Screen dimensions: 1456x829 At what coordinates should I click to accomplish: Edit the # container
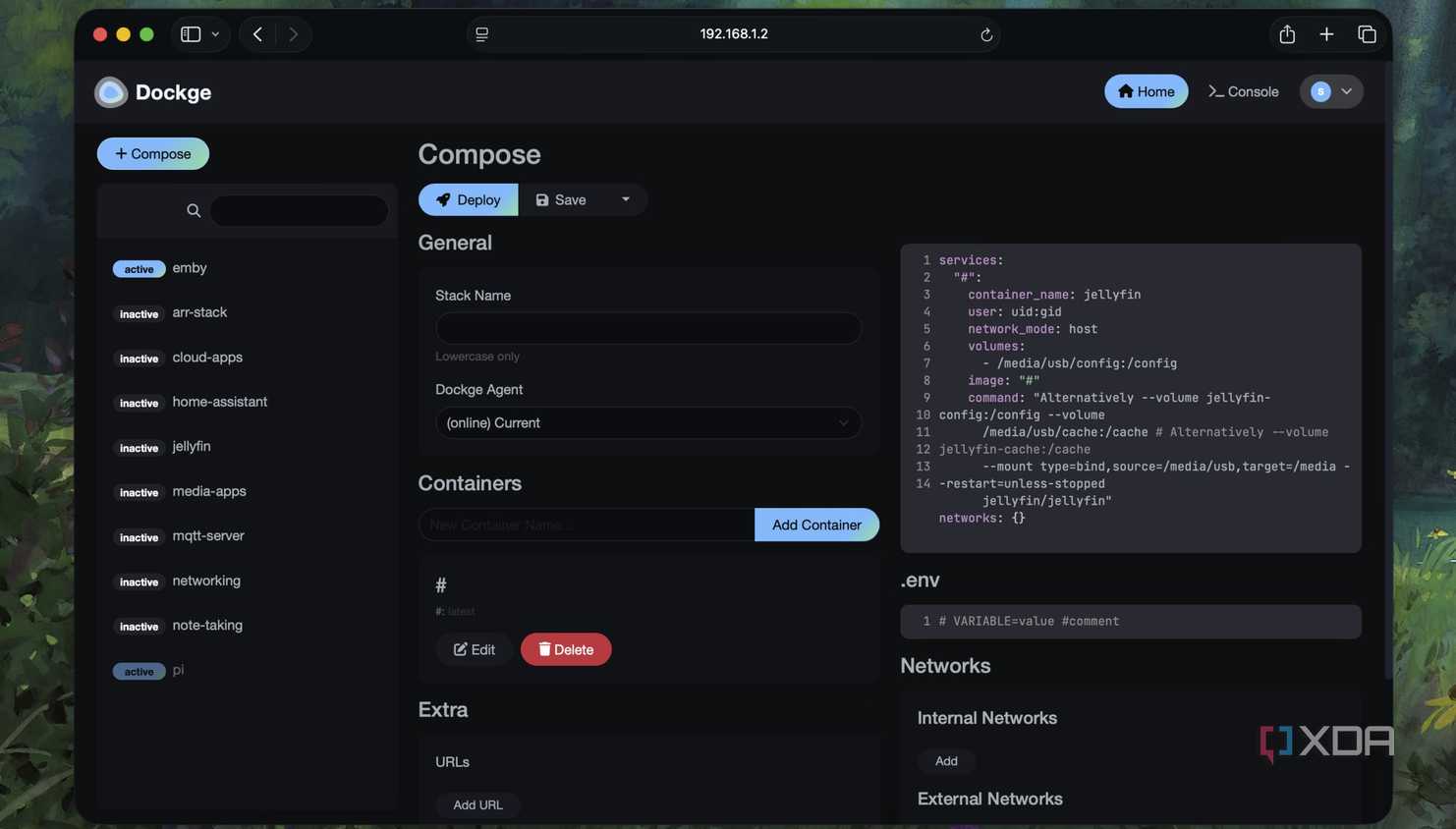[x=474, y=649]
